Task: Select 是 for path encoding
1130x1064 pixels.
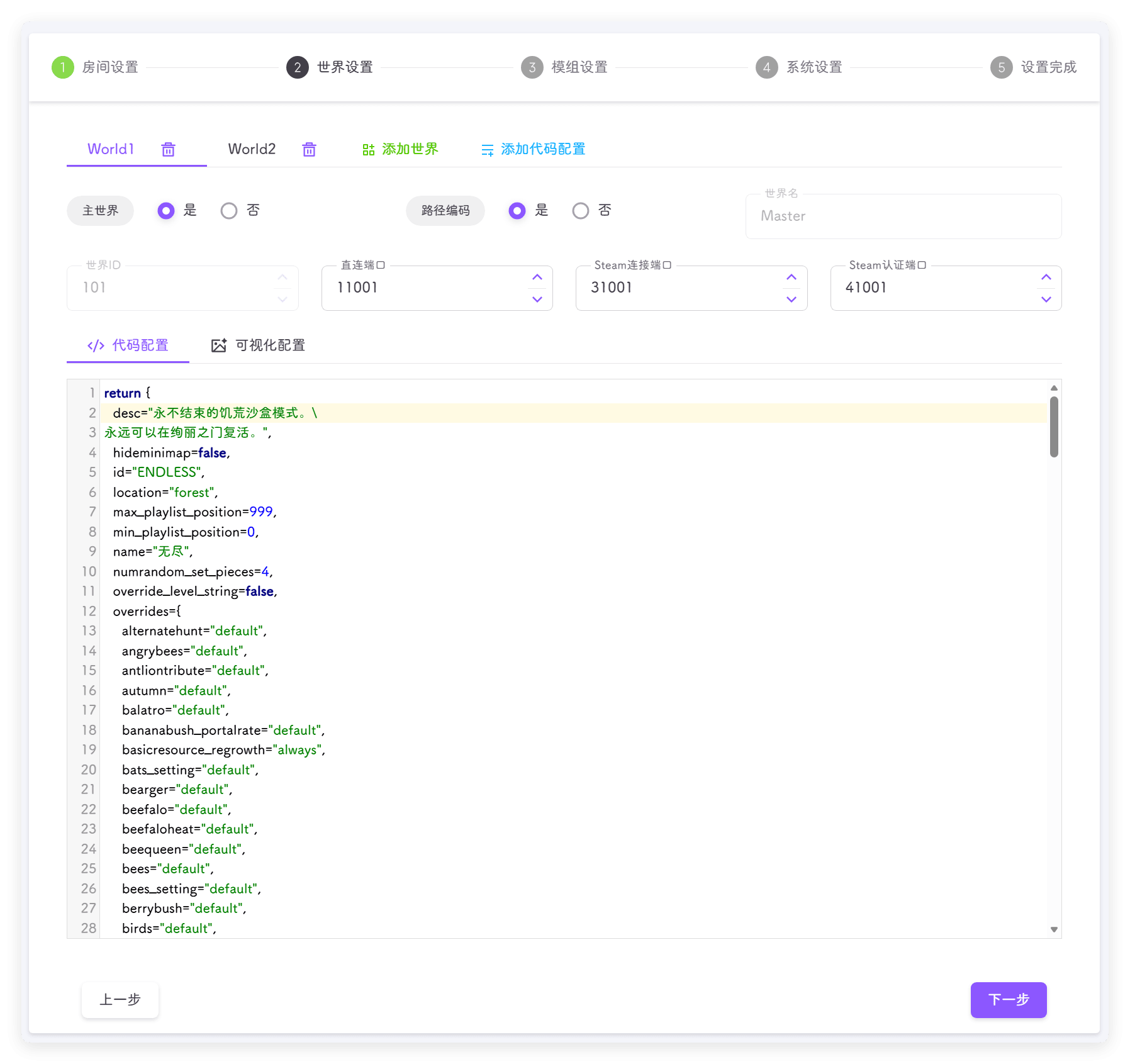Action: tap(517, 211)
